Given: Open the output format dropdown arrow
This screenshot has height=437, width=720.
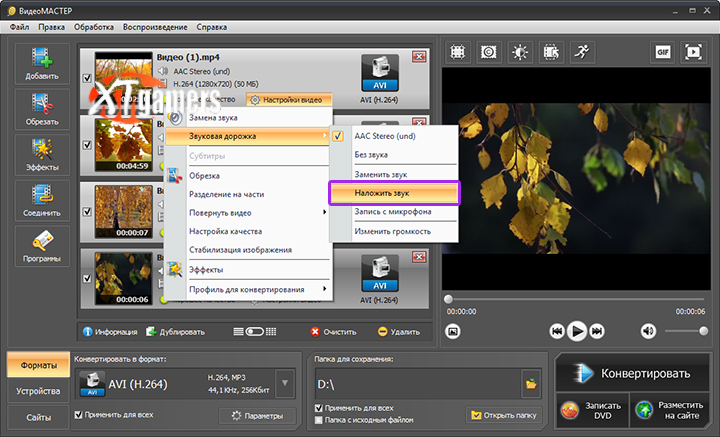Looking at the screenshot, I should pyautogui.click(x=285, y=383).
